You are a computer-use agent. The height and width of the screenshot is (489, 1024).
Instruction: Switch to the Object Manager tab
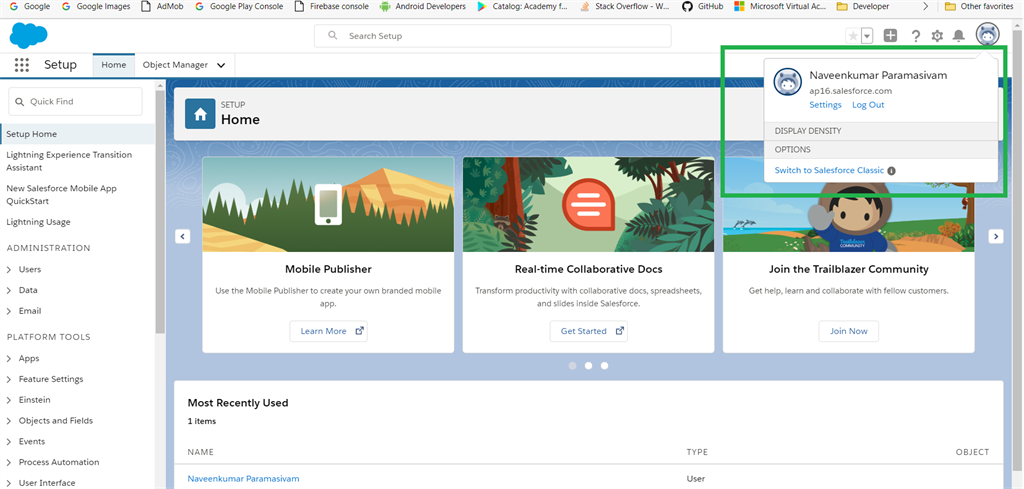[175, 65]
